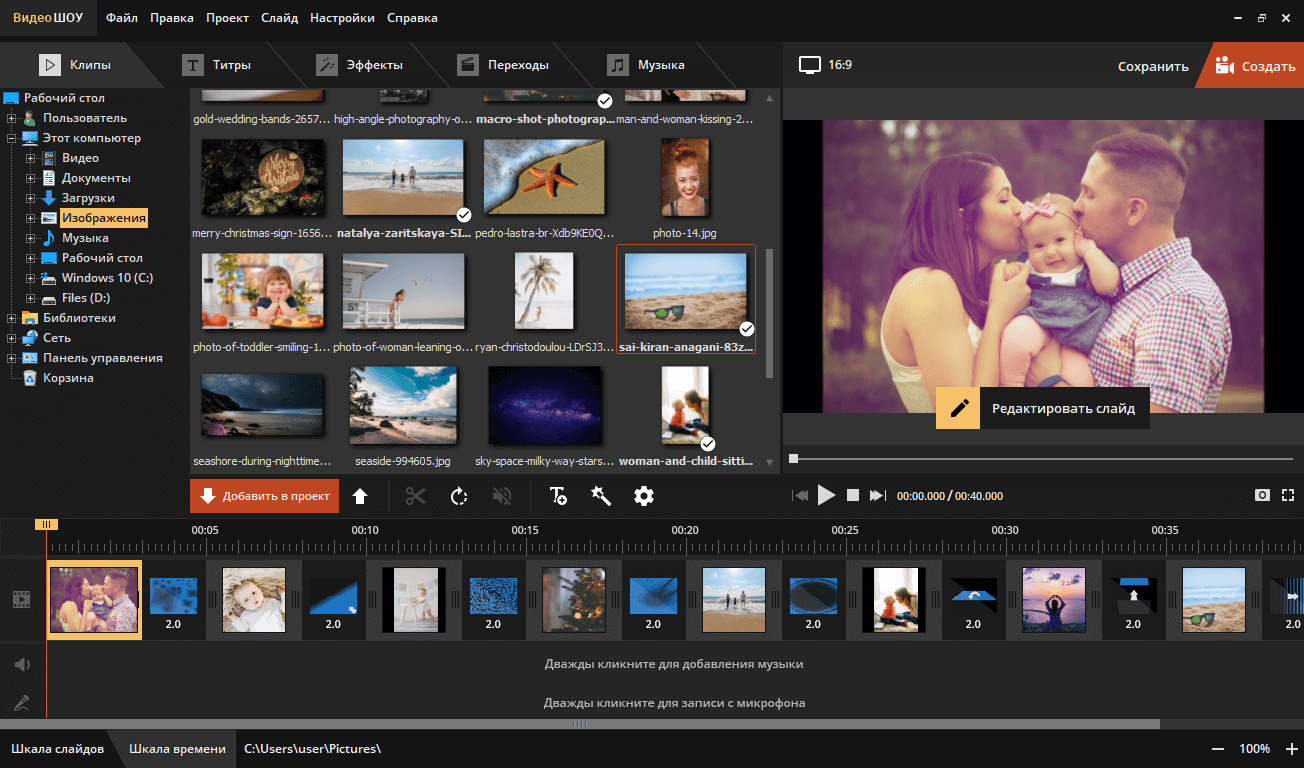Select the photo-14.jpg thumbnail

pyautogui.click(x=686, y=177)
